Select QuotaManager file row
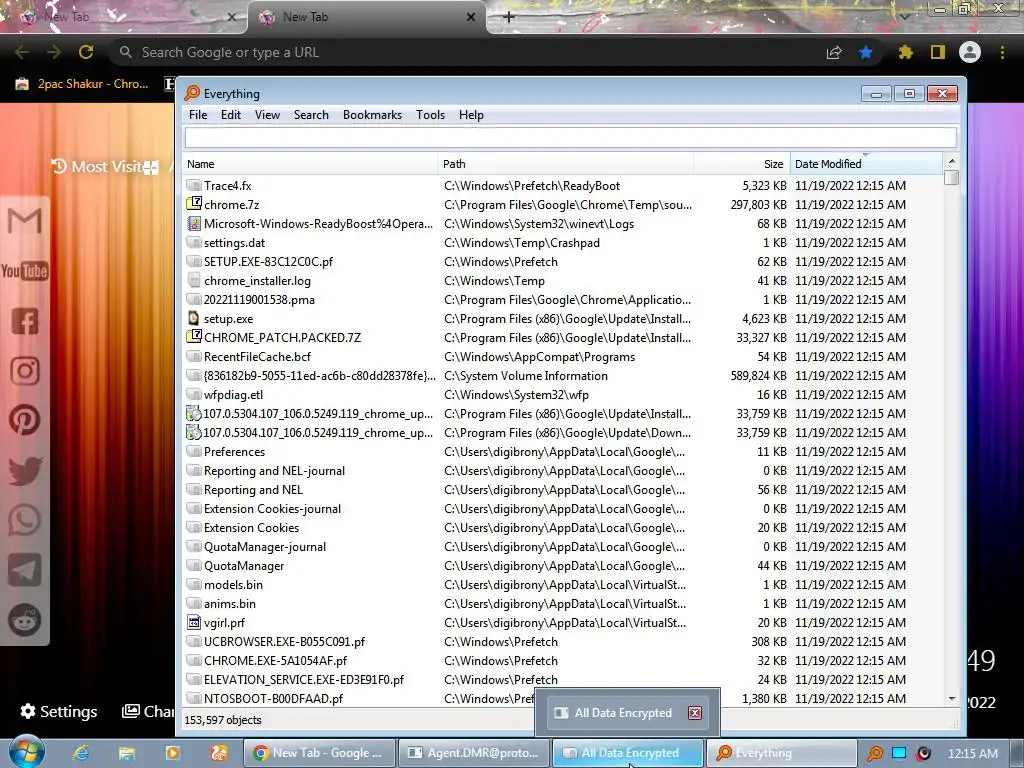 point(564,566)
